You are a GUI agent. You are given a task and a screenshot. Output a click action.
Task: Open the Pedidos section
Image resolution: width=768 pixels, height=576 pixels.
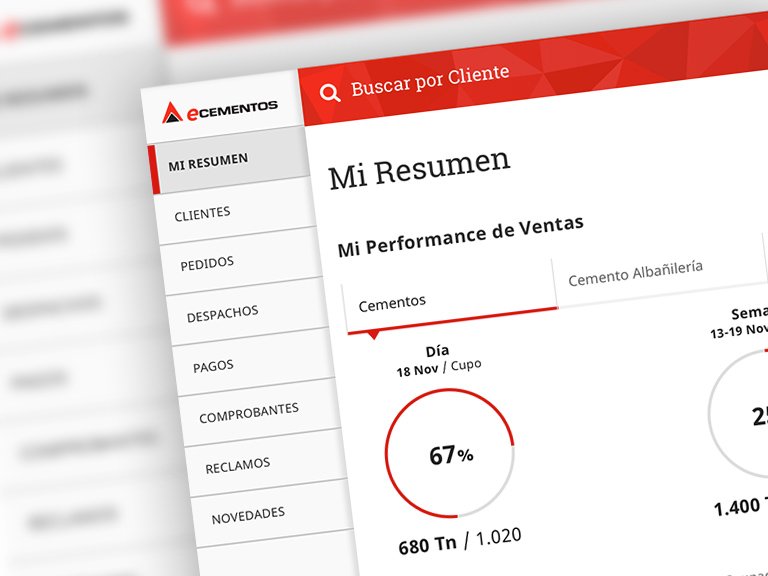coord(207,263)
